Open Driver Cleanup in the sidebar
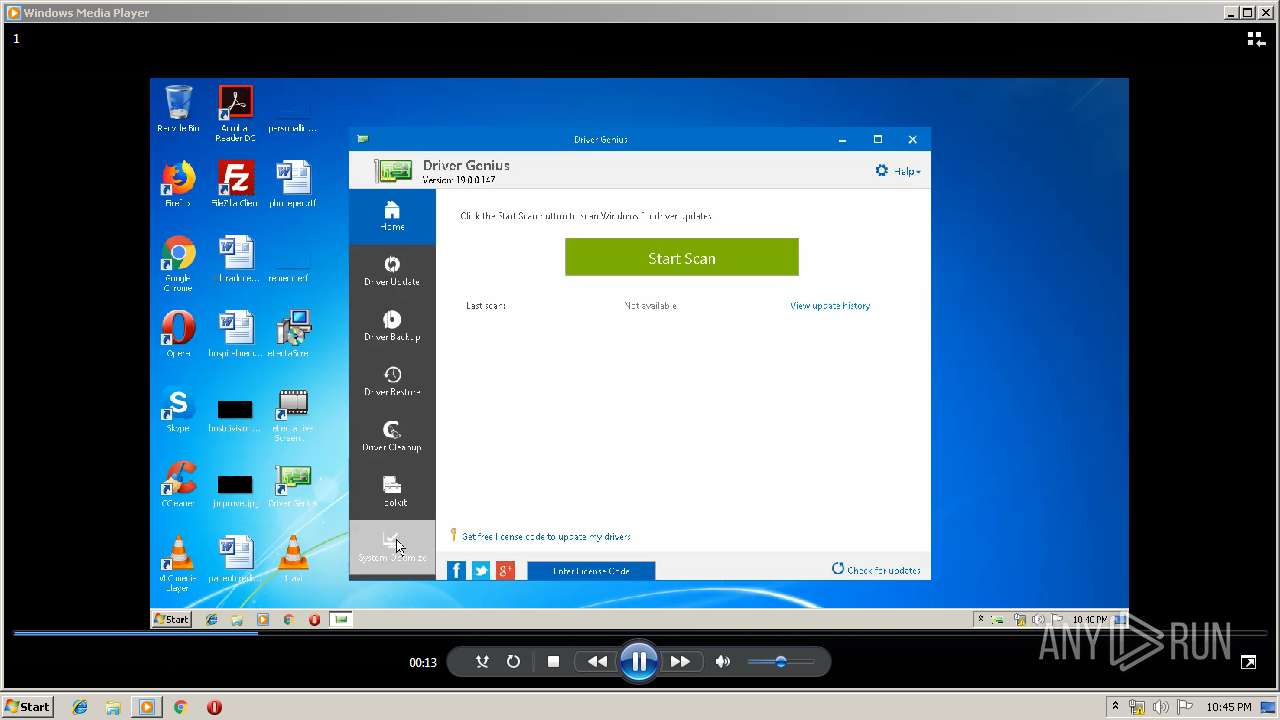This screenshot has height=720, width=1280. [392, 436]
